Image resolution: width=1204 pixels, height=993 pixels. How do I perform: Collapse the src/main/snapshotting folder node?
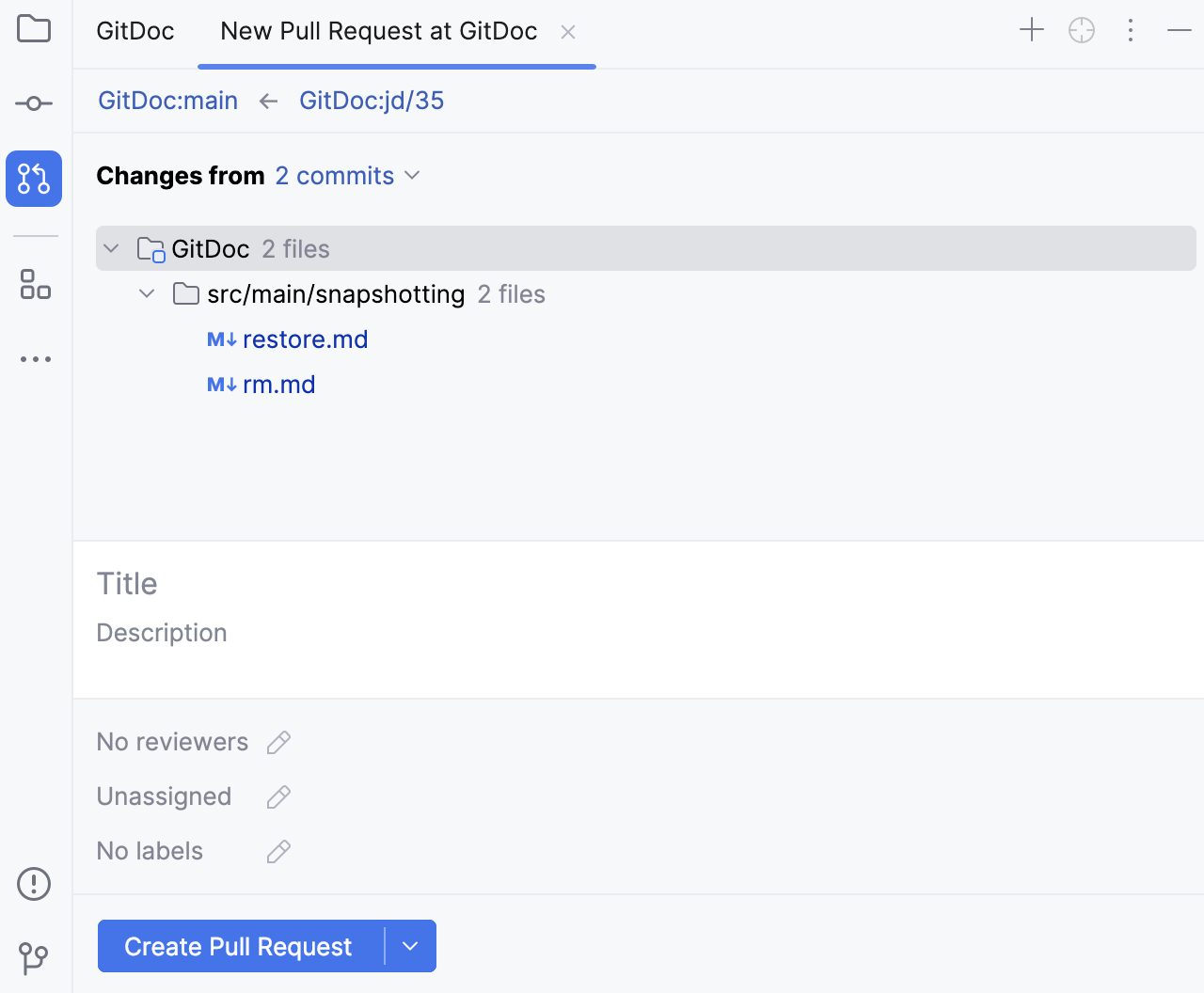pyautogui.click(x=147, y=293)
